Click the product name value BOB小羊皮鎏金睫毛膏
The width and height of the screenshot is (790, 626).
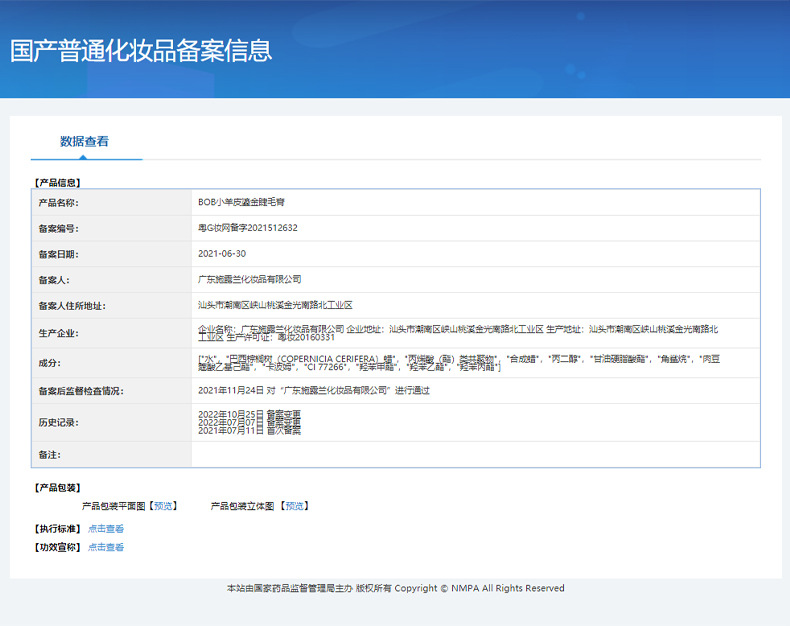pos(241,202)
